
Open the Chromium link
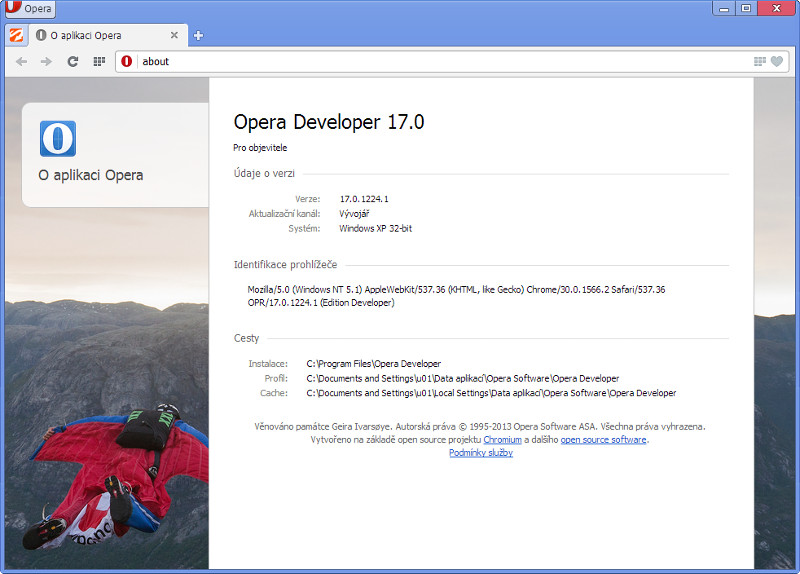pos(503,440)
